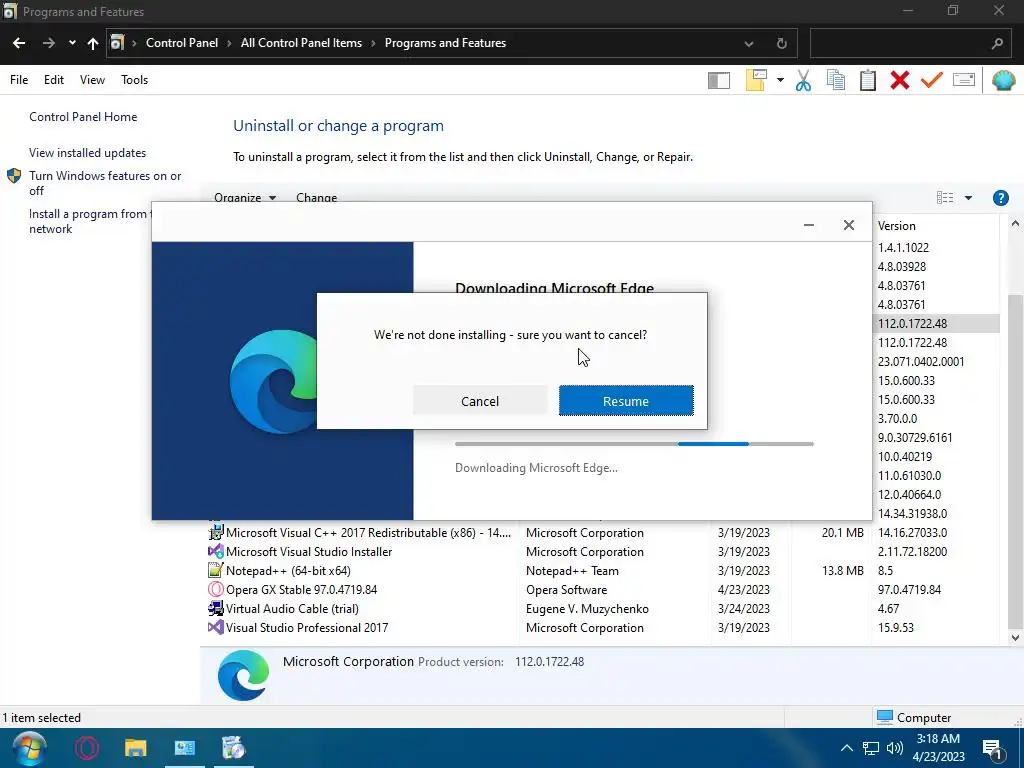Click the Control Panel breadcrumb
This screenshot has height=768, width=1024.
tap(182, 43)
